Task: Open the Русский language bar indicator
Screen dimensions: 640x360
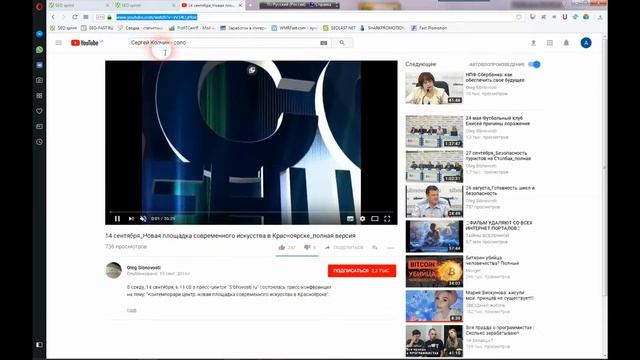Action: click(x=286, y=5)
